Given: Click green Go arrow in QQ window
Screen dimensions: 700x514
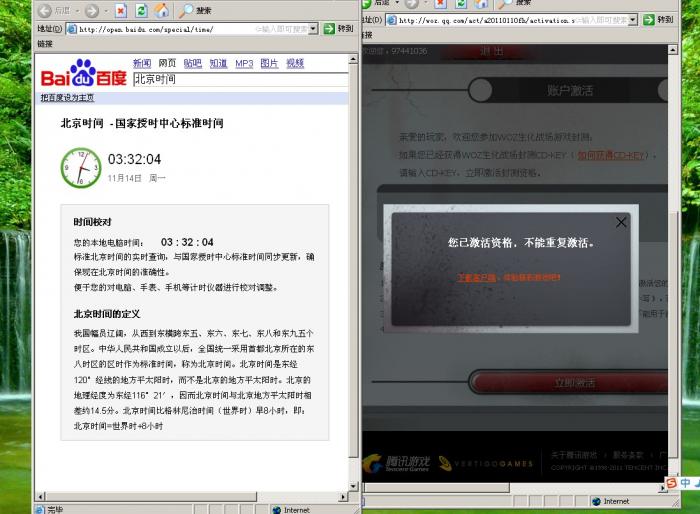Looking at the screenshot, I should 649,20.
